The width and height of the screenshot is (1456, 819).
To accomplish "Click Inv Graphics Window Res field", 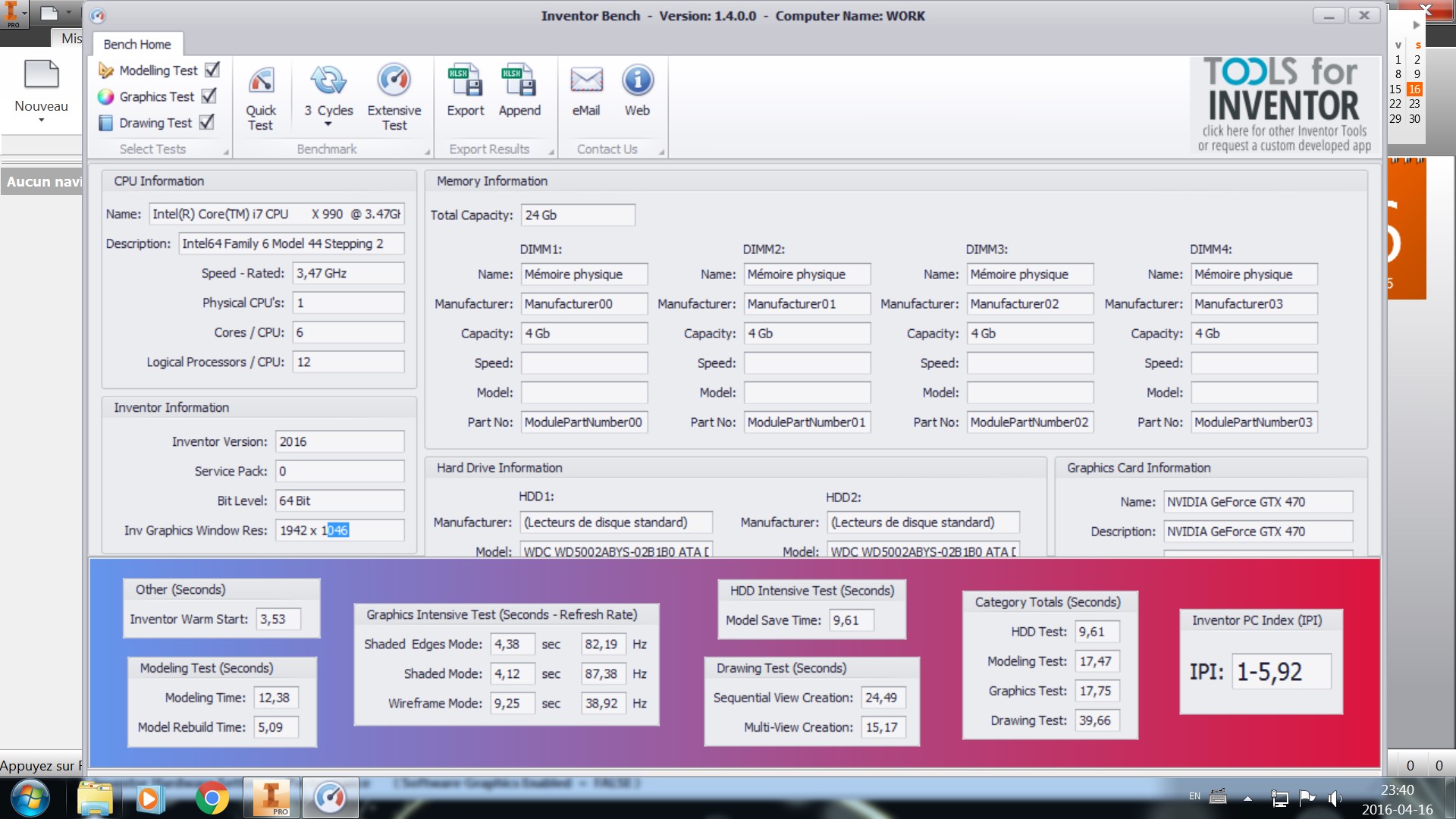I will click(340, 530).
